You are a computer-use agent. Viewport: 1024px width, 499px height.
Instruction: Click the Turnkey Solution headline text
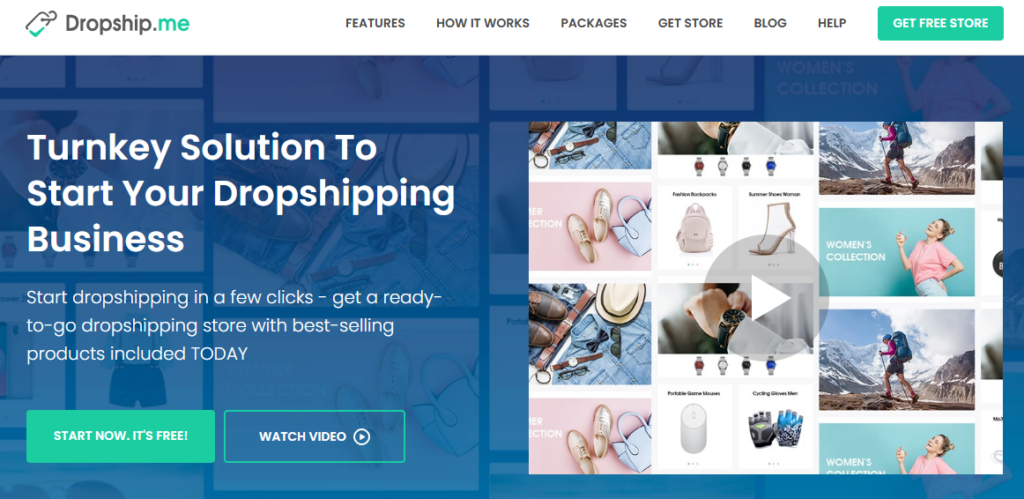[241, 193]
